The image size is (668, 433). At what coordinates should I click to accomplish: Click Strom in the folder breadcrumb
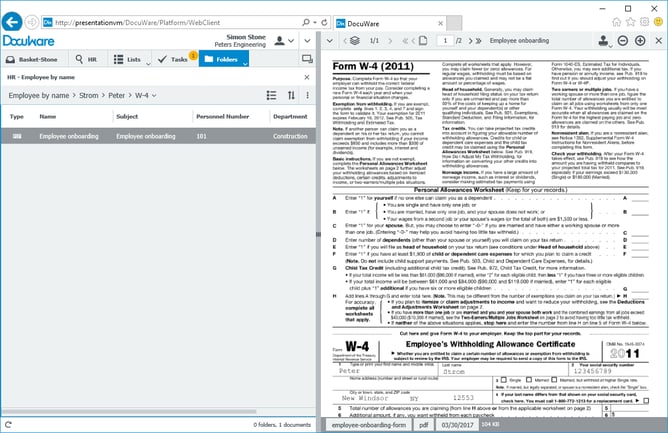tap(94, 96)
